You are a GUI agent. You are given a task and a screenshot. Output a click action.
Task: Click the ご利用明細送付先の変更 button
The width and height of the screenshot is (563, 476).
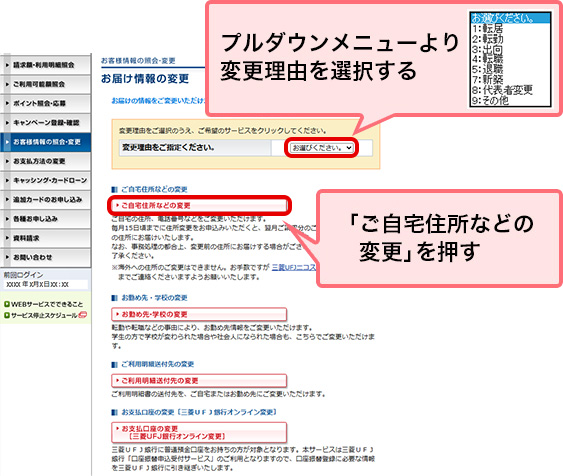click(x=199, y=381)
